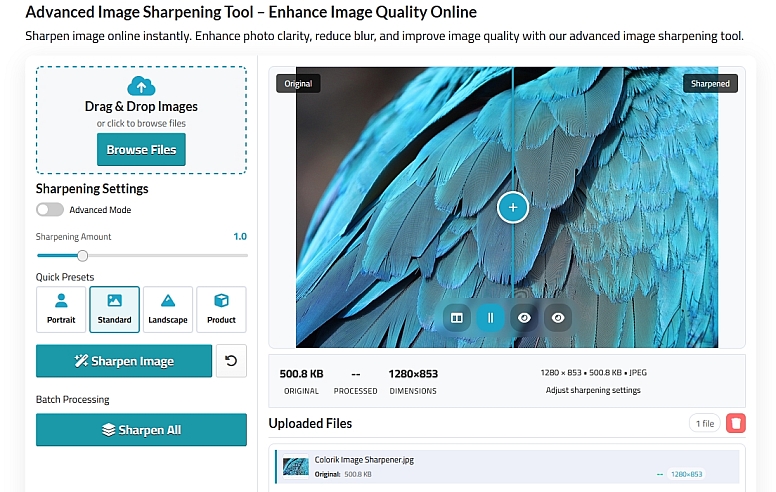The height and width of the screenshot is (492, 776).
Task: Open the Colorik Image Sharpener.jpg thumbnail
Action: [x=295, y=466]
